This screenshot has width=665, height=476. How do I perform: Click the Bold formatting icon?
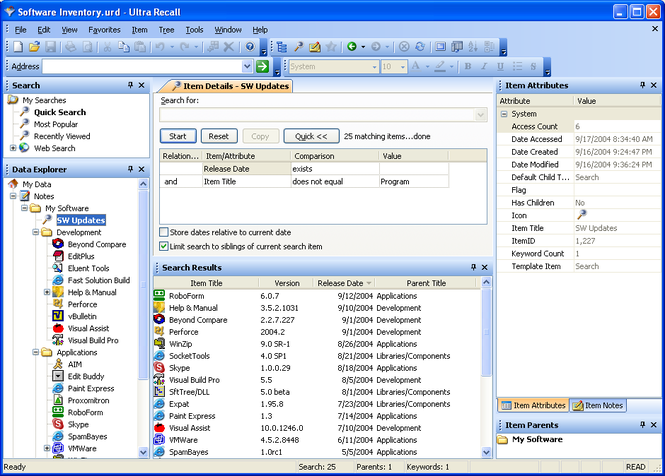pos(468,66)
